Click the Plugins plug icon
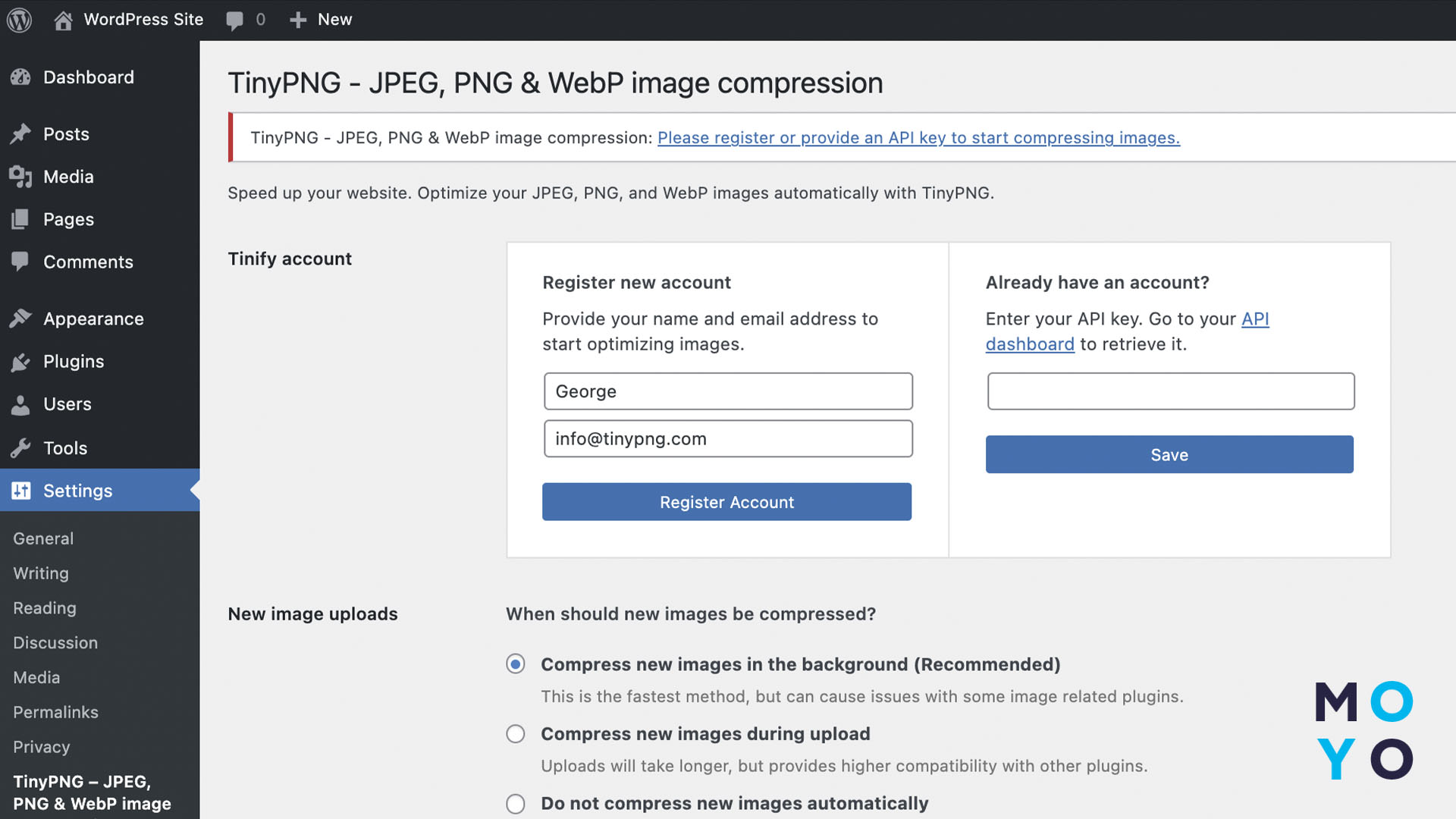 [20, 362]
